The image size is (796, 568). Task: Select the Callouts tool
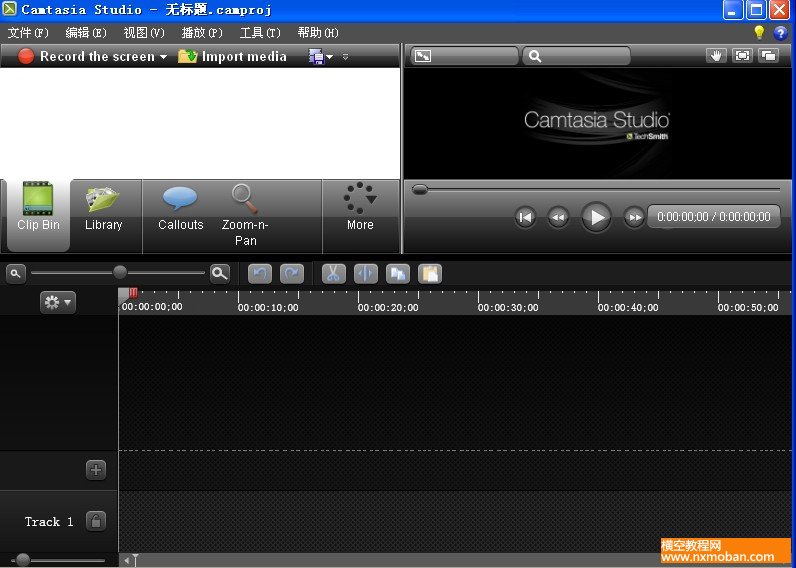point(180,208)
